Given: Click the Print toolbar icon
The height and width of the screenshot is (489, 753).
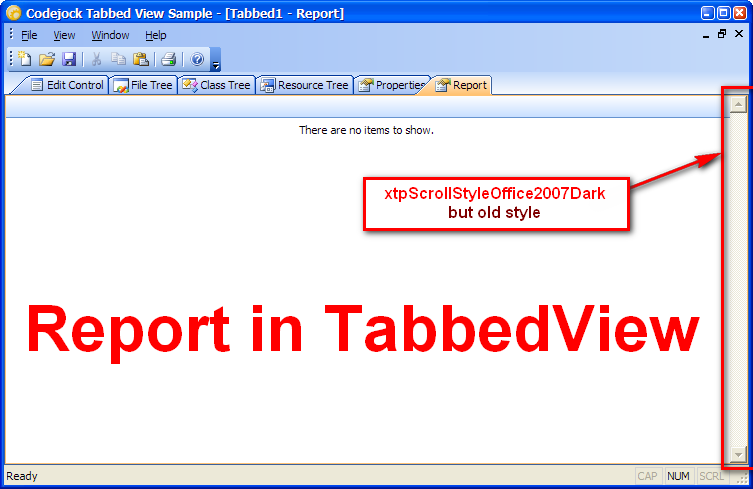Looking at the screenshot, I should click(x=169, y=60).
